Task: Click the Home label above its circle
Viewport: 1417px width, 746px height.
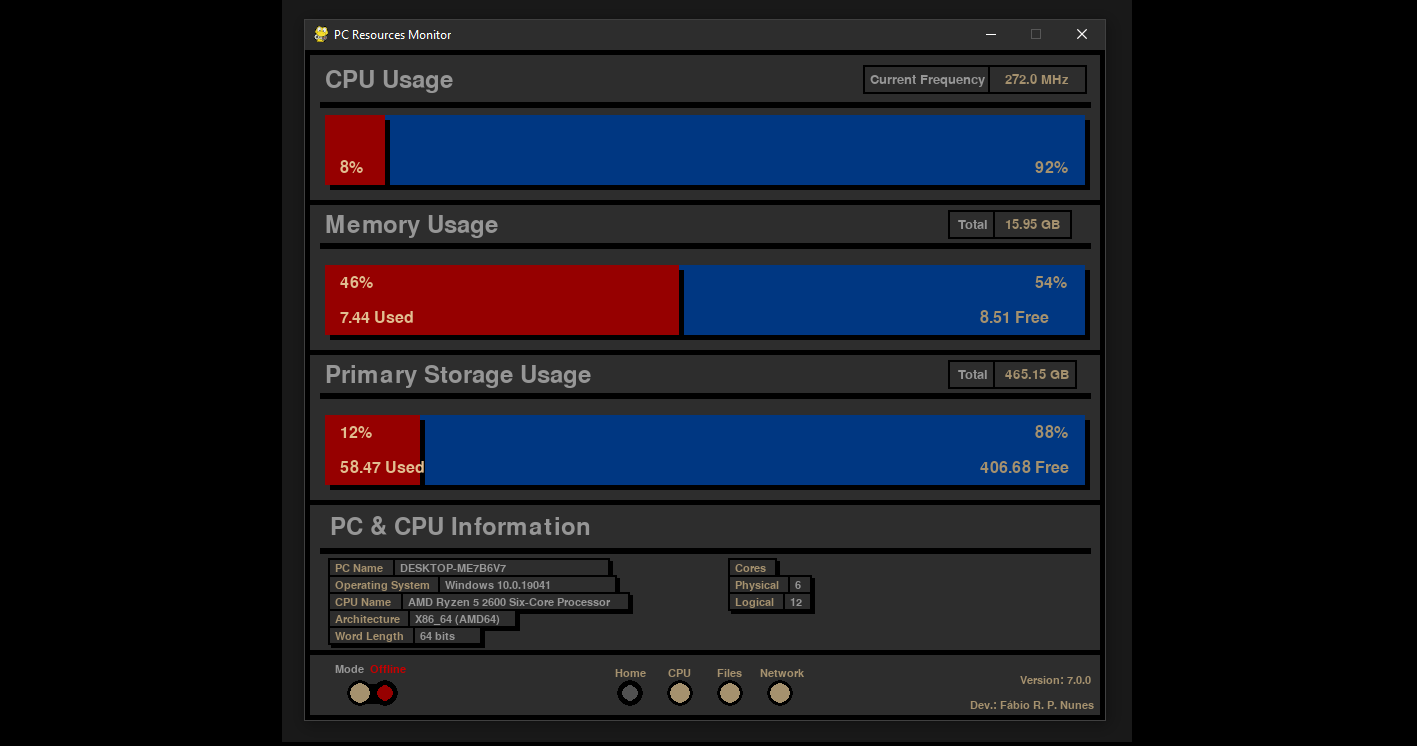Action: click(630, 672)
